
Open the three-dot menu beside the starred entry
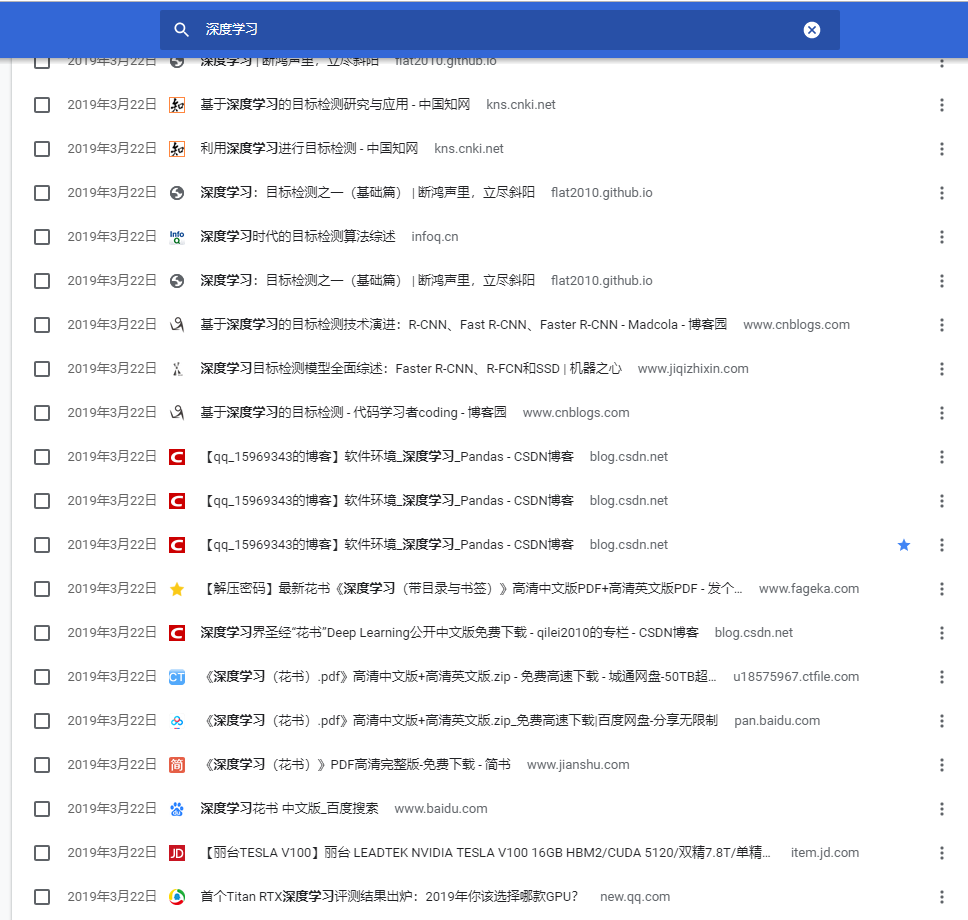pos(941,544)
